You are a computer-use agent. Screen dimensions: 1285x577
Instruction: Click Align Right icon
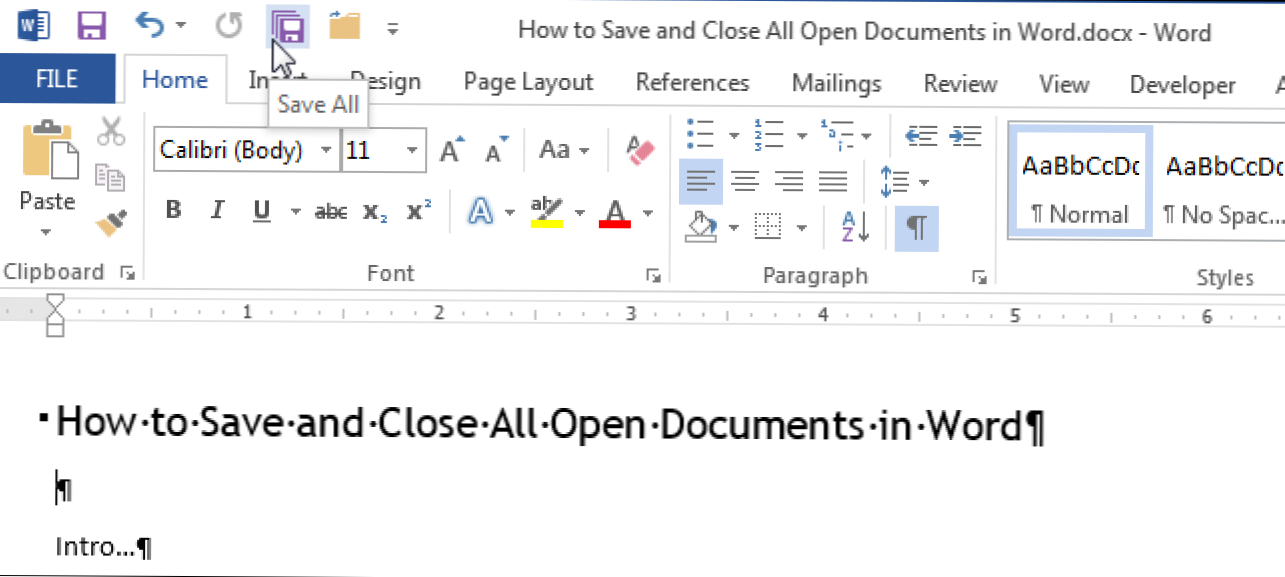tap(789, 181)
